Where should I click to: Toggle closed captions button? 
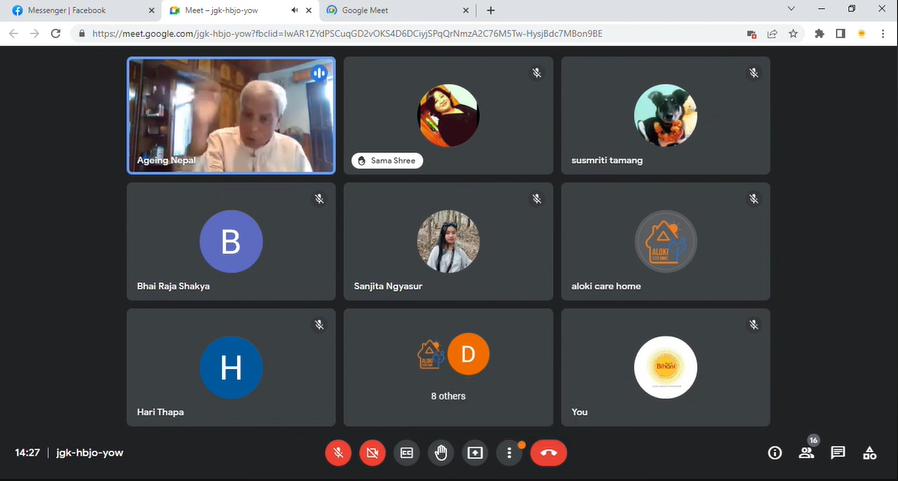pos(406,453)
